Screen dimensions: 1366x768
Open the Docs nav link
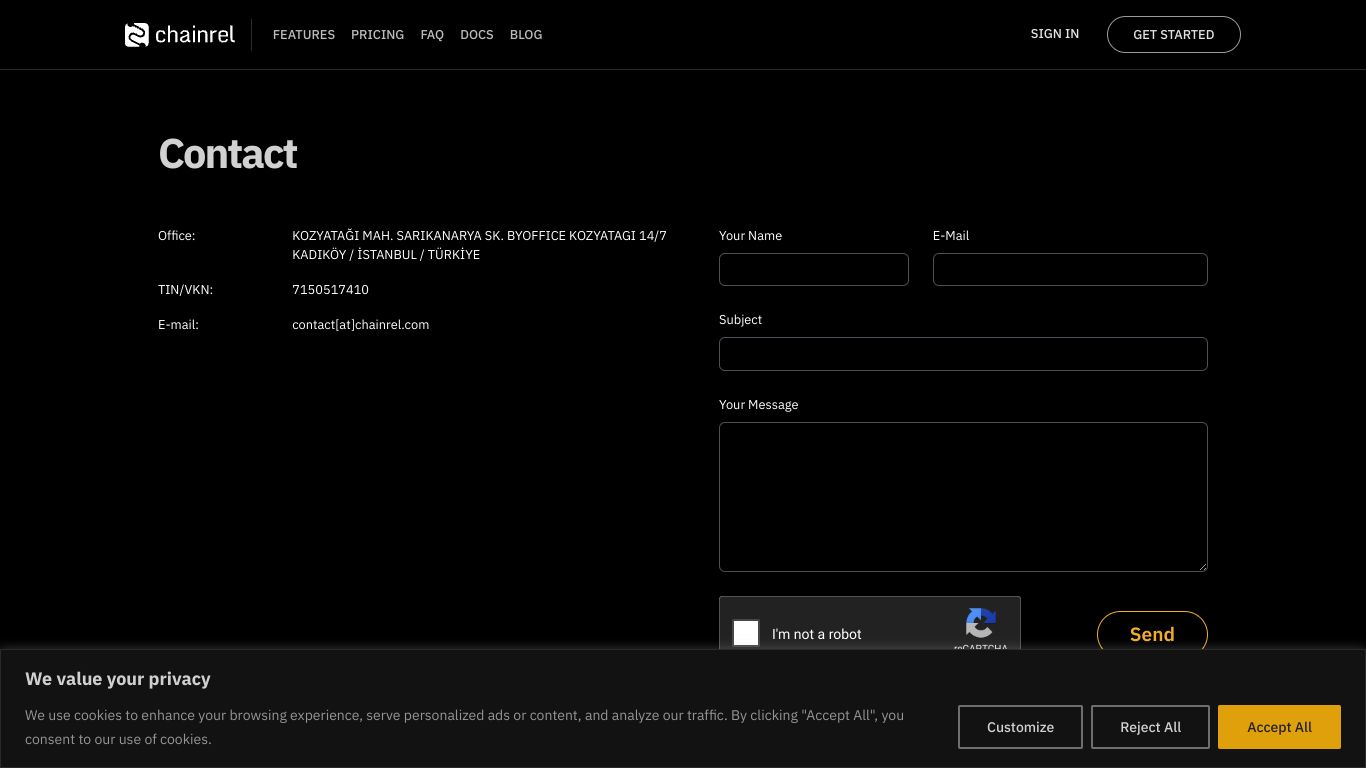pyautogui.click(x=477, y=34)
